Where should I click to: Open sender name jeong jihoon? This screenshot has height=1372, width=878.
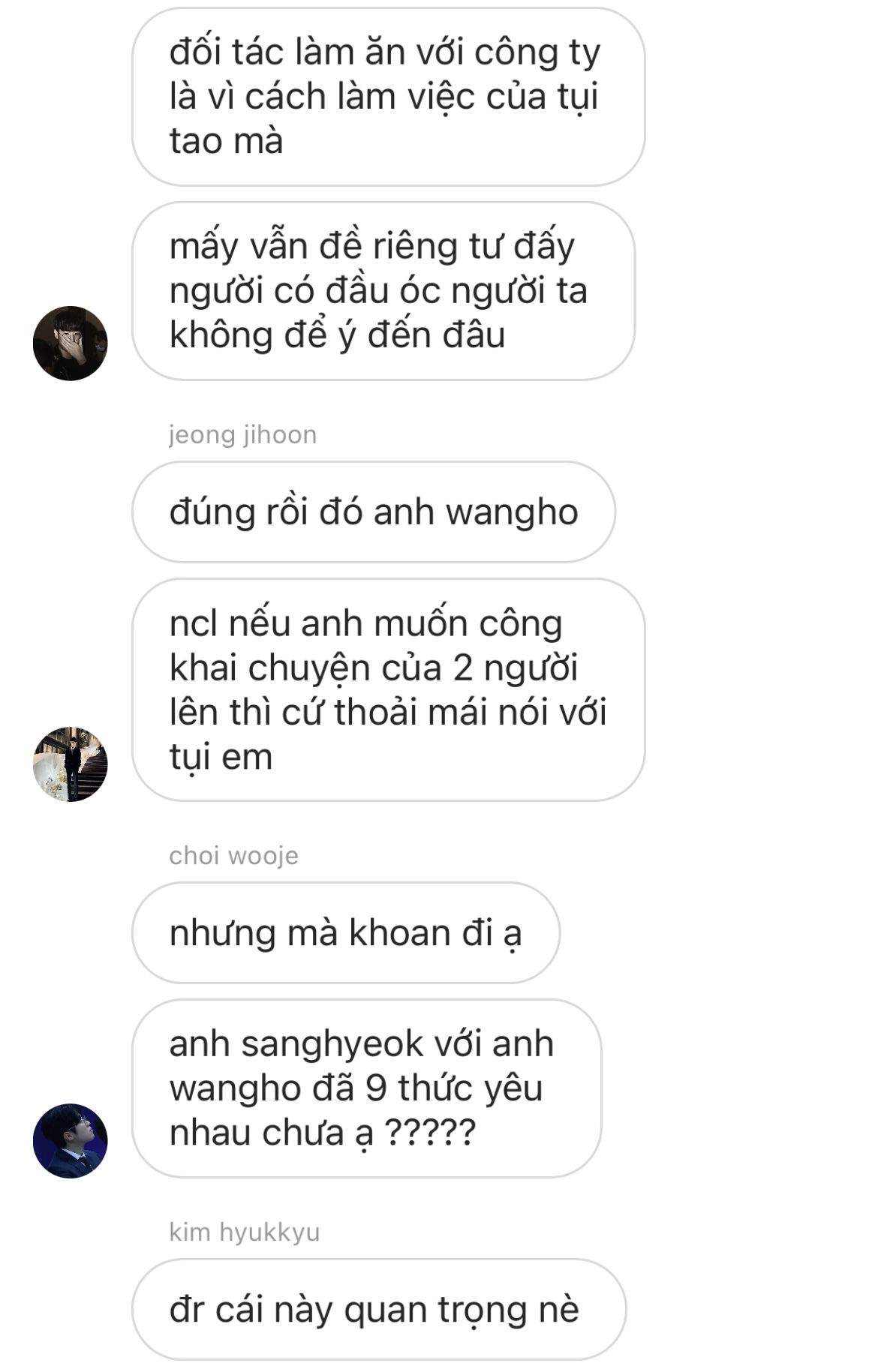coord(242,434)
